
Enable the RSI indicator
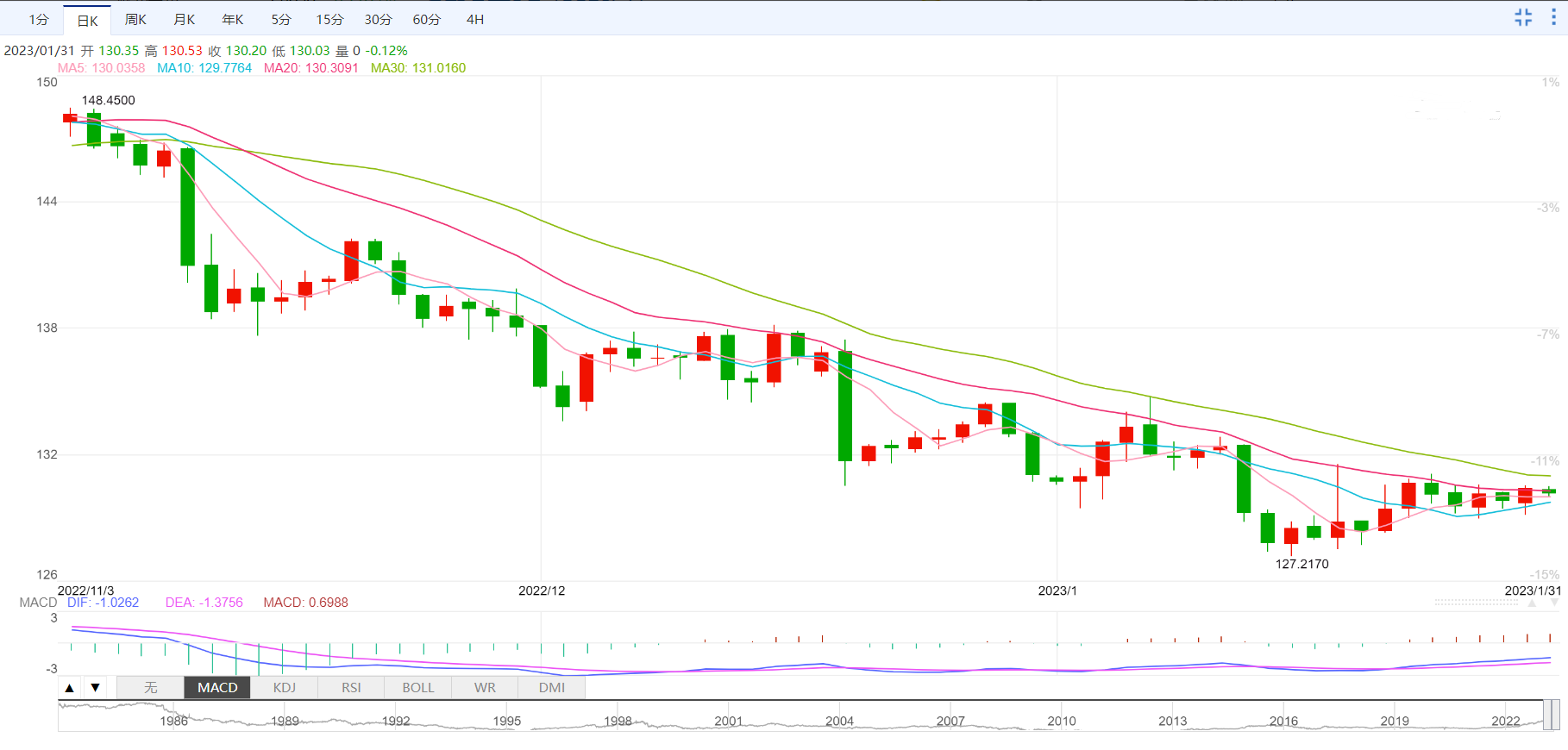351,688
